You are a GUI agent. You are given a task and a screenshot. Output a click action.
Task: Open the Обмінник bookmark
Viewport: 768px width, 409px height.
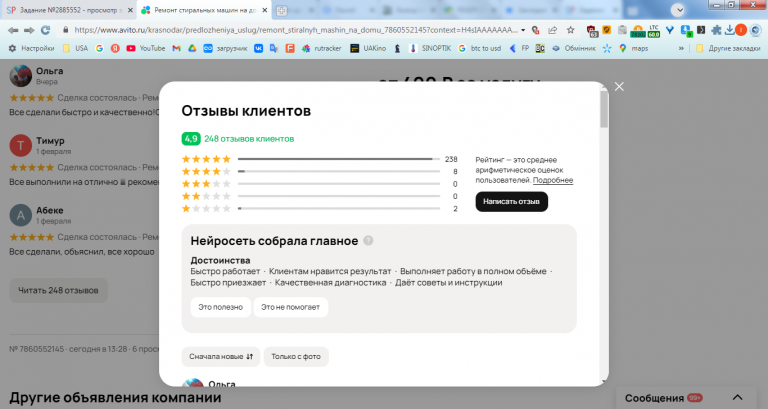[x=573, y=48]
